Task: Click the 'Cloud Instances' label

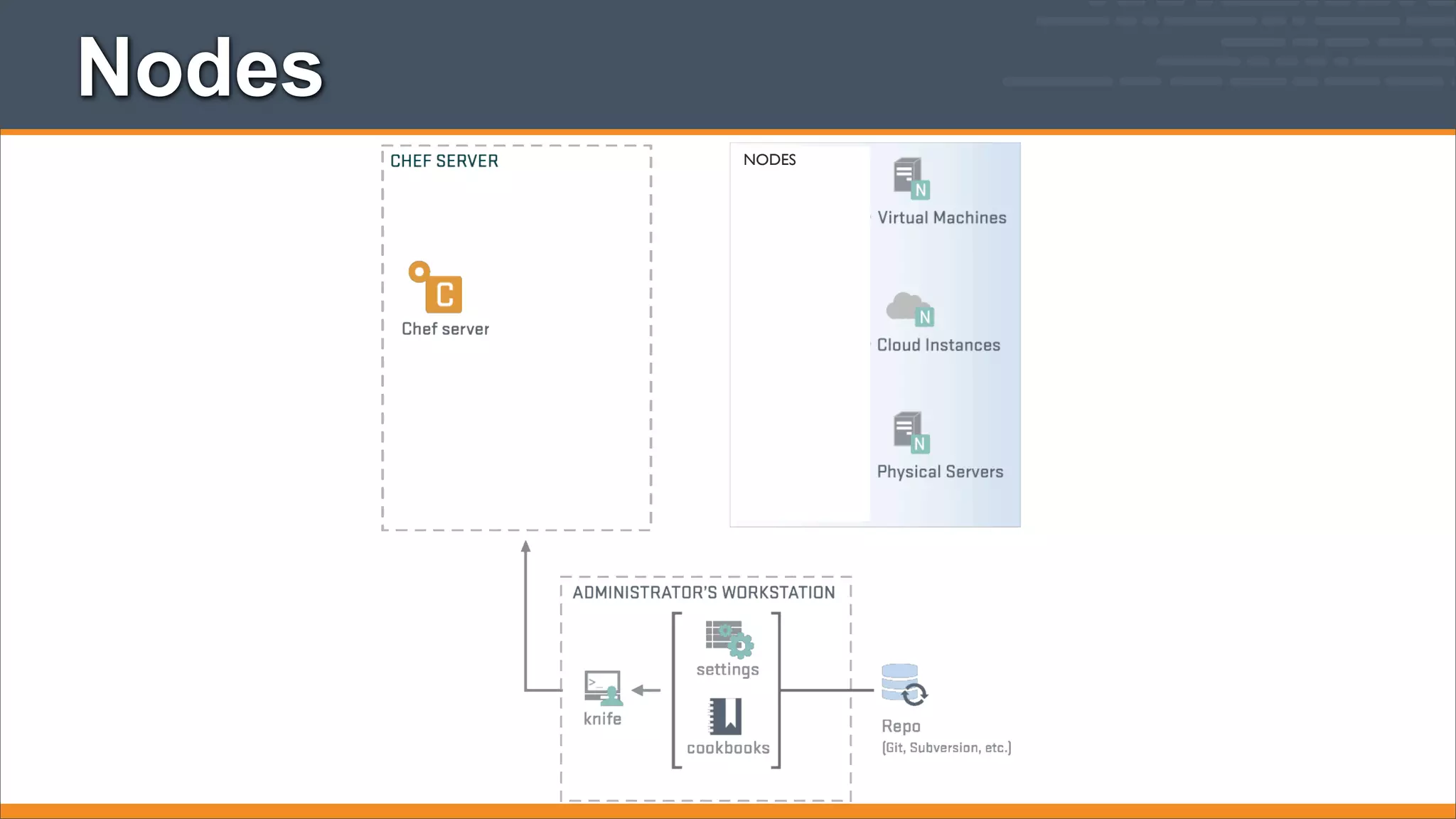Action: (938, 345)
